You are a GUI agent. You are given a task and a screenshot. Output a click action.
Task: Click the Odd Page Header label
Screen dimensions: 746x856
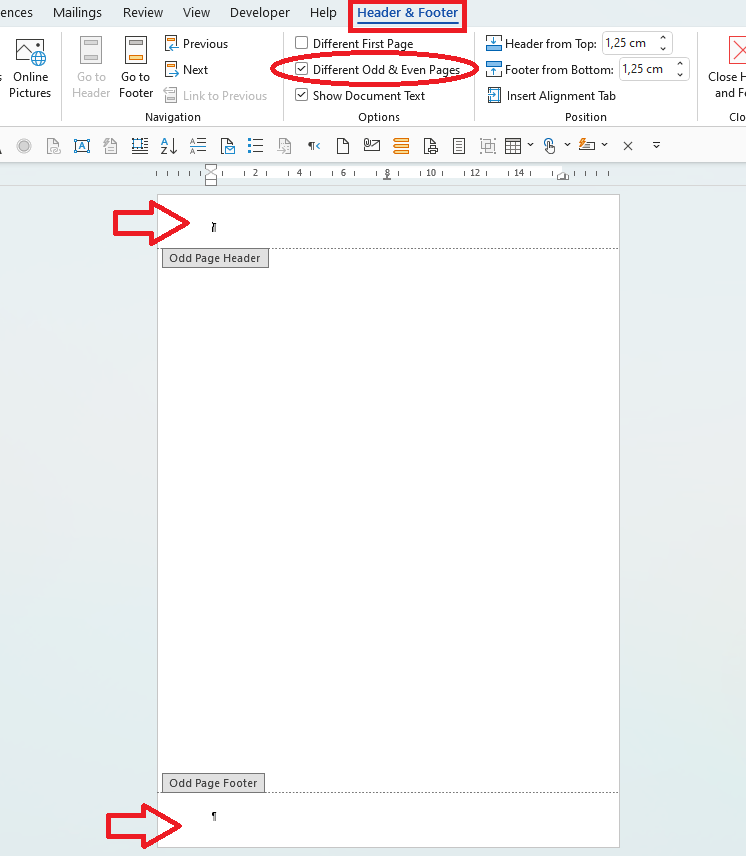pyautogui.click(x=215, y=258)
